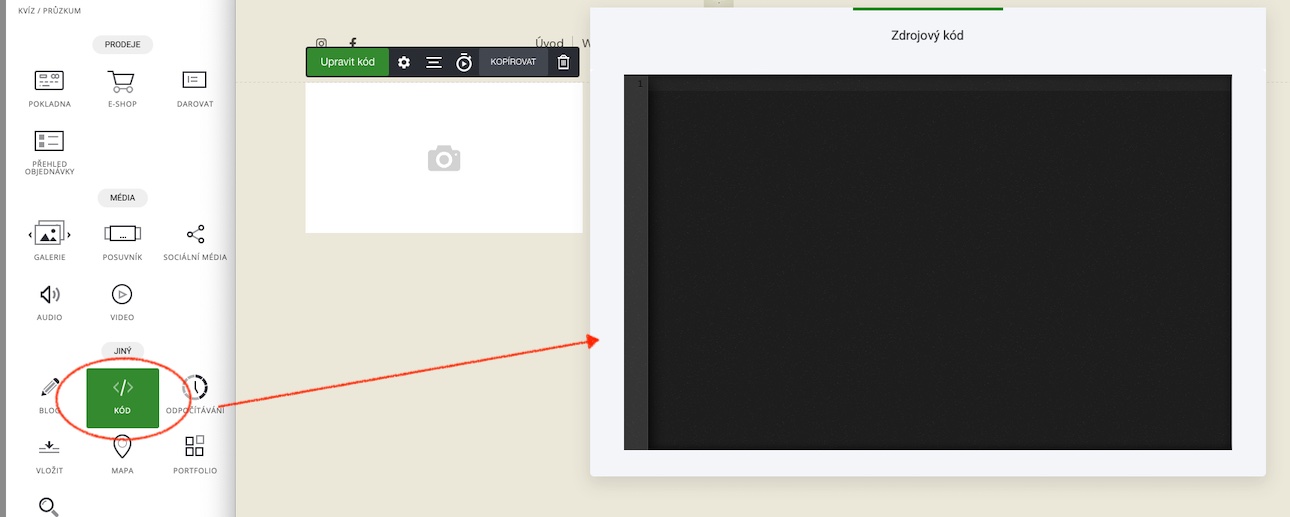Click the PRODEJE category label
This screenshot has height=517, width=1290.
point(122,44)
